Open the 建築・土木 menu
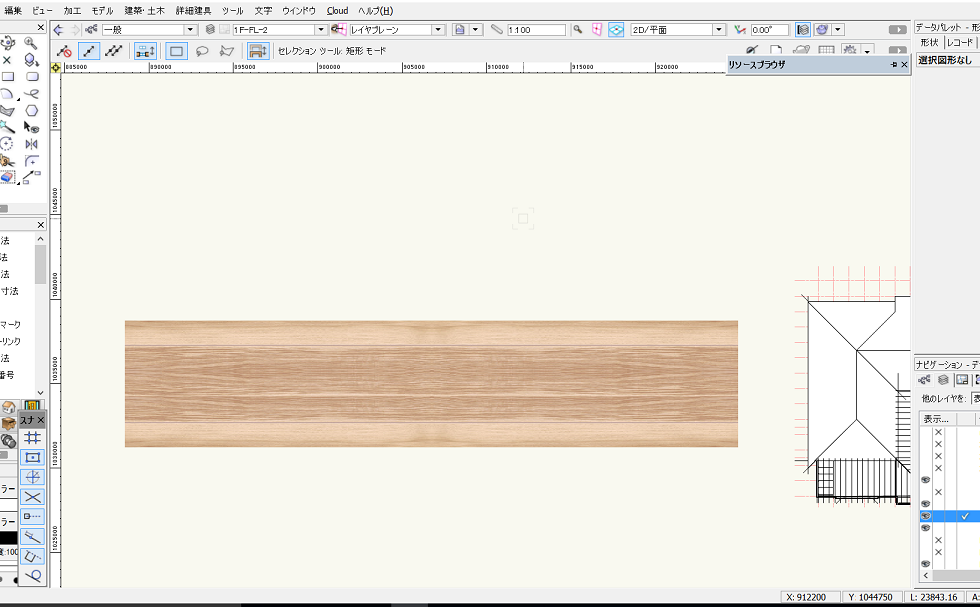This screenshot has width=980, height=607. (144, 11)
